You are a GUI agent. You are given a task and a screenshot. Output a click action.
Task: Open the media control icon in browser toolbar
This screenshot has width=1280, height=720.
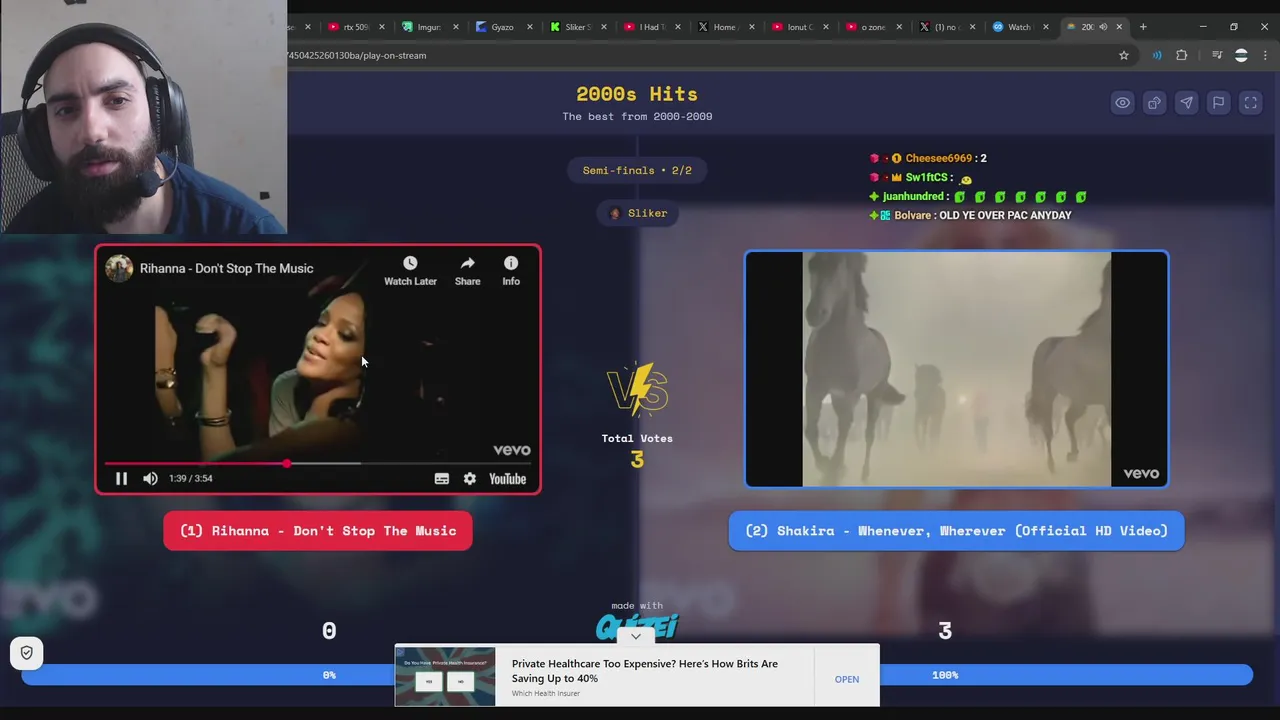1217,55
